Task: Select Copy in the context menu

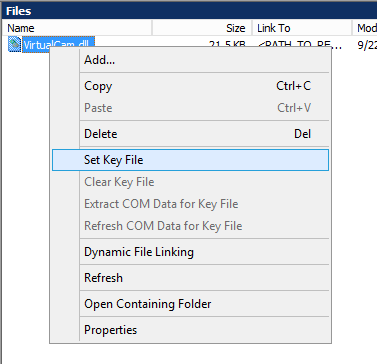Action: (190, 86)
